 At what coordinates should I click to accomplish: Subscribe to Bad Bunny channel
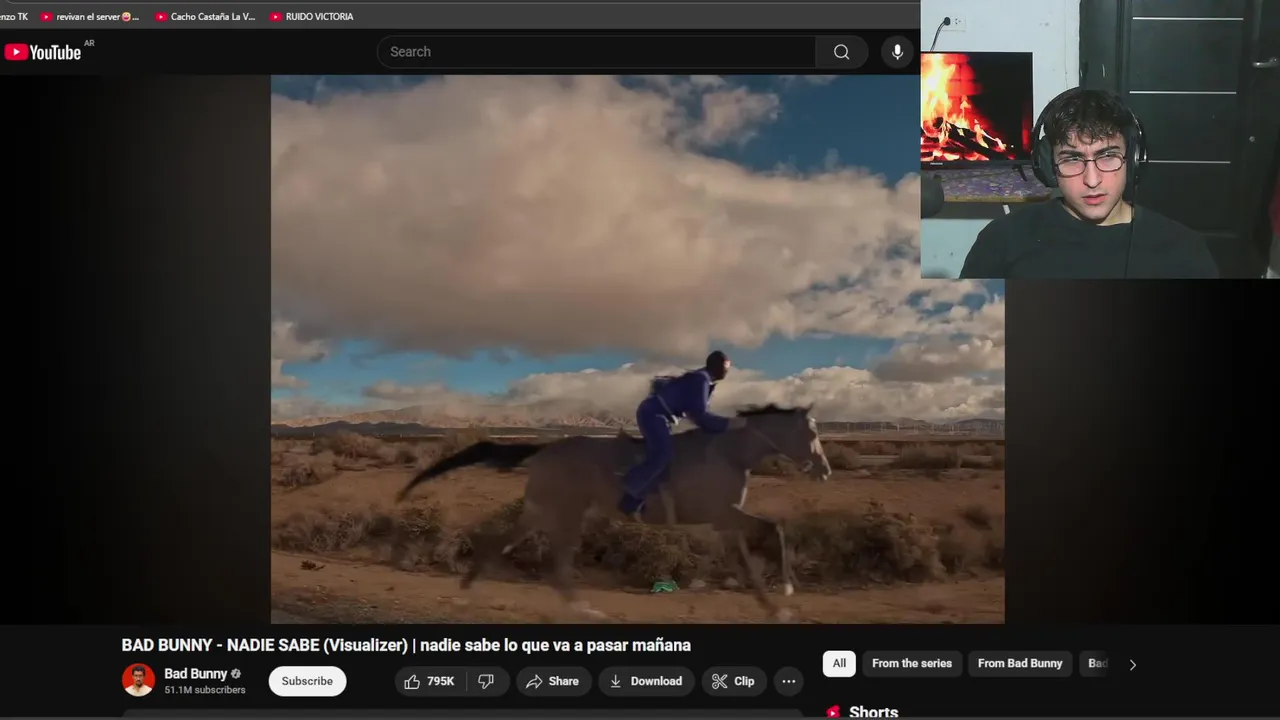(x=307, y=681)
